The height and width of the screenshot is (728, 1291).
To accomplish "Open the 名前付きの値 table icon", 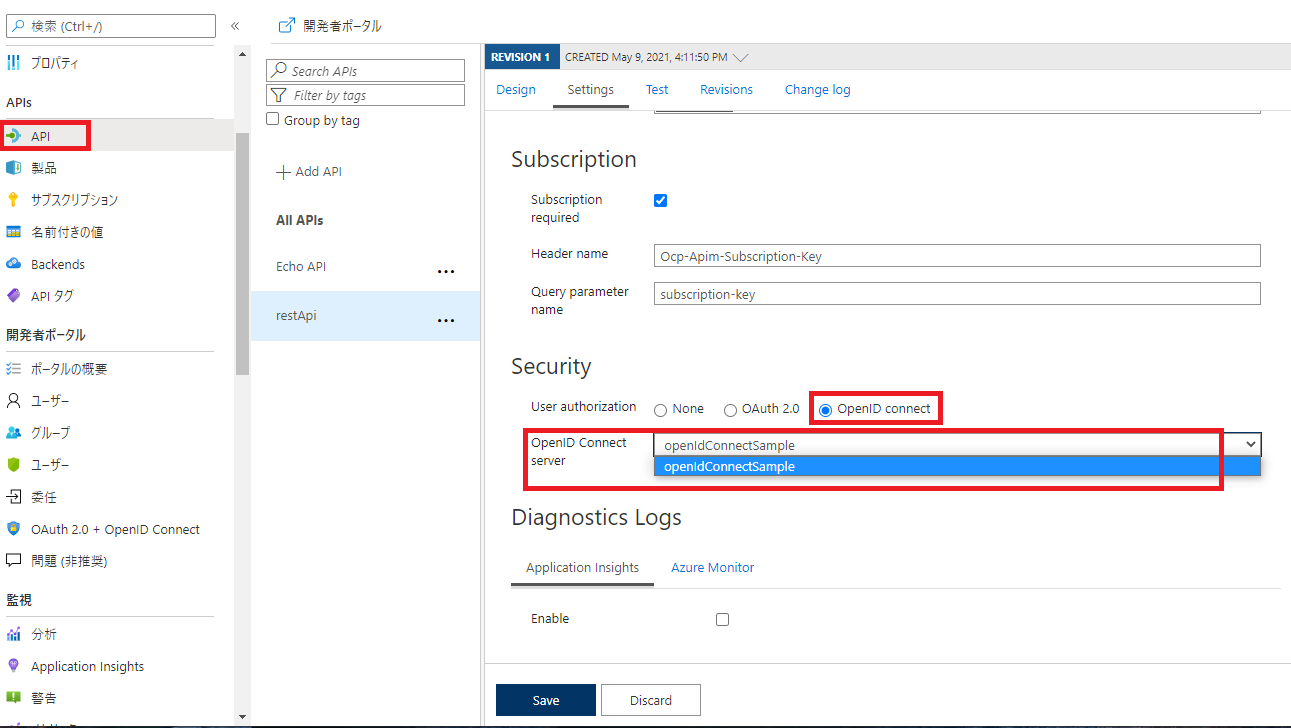I will click(x=14, y=232).
